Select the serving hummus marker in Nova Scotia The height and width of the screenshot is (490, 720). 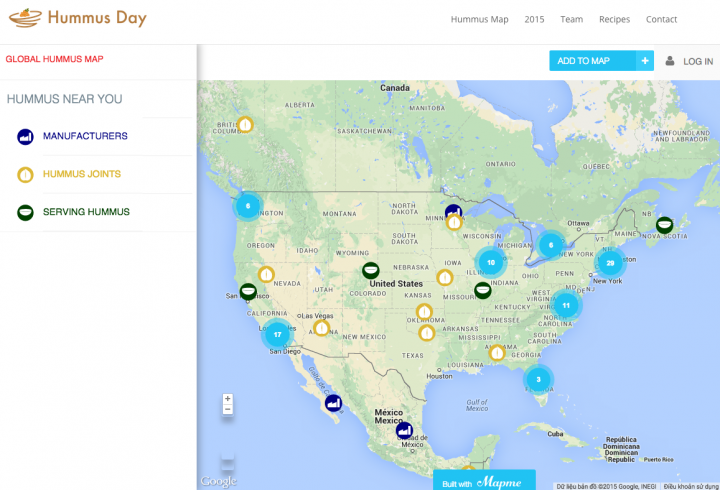(664, 225)
